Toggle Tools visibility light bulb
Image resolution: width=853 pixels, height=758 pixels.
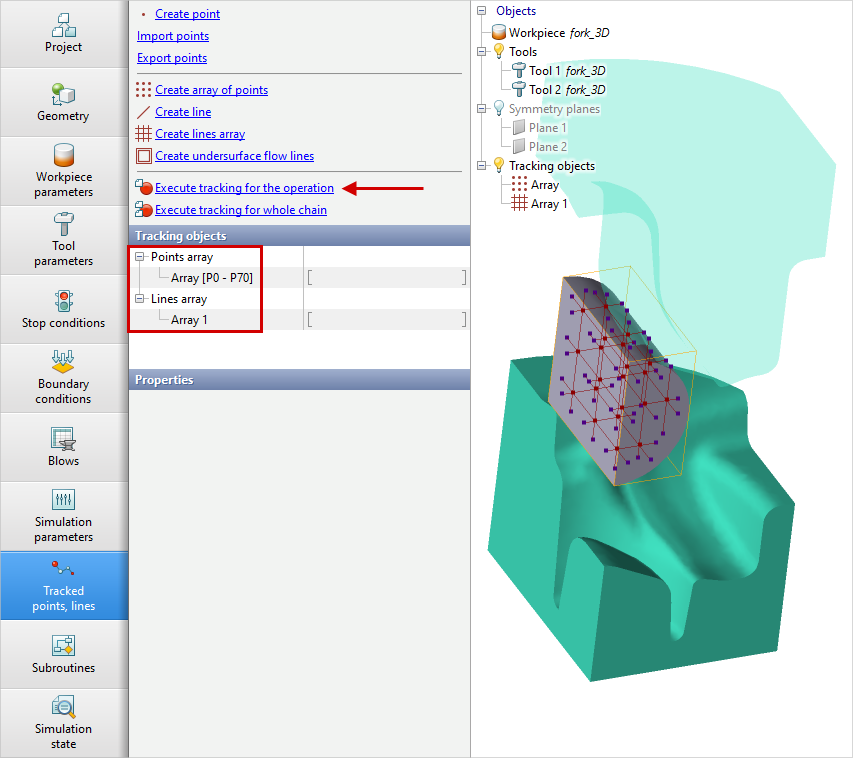click(x=498, y=52)
